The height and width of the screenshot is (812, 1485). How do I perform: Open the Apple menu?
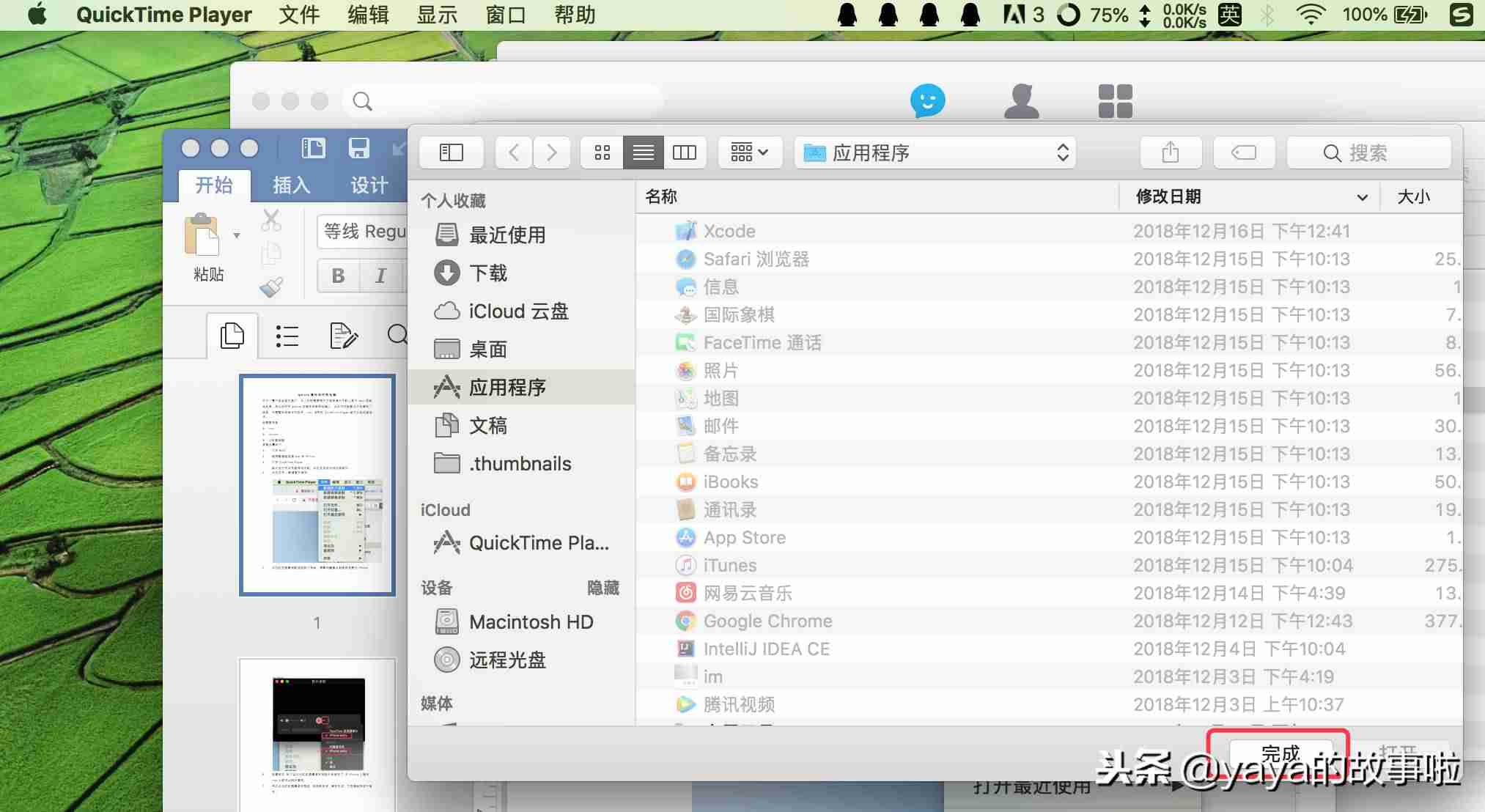pos(37,15)
